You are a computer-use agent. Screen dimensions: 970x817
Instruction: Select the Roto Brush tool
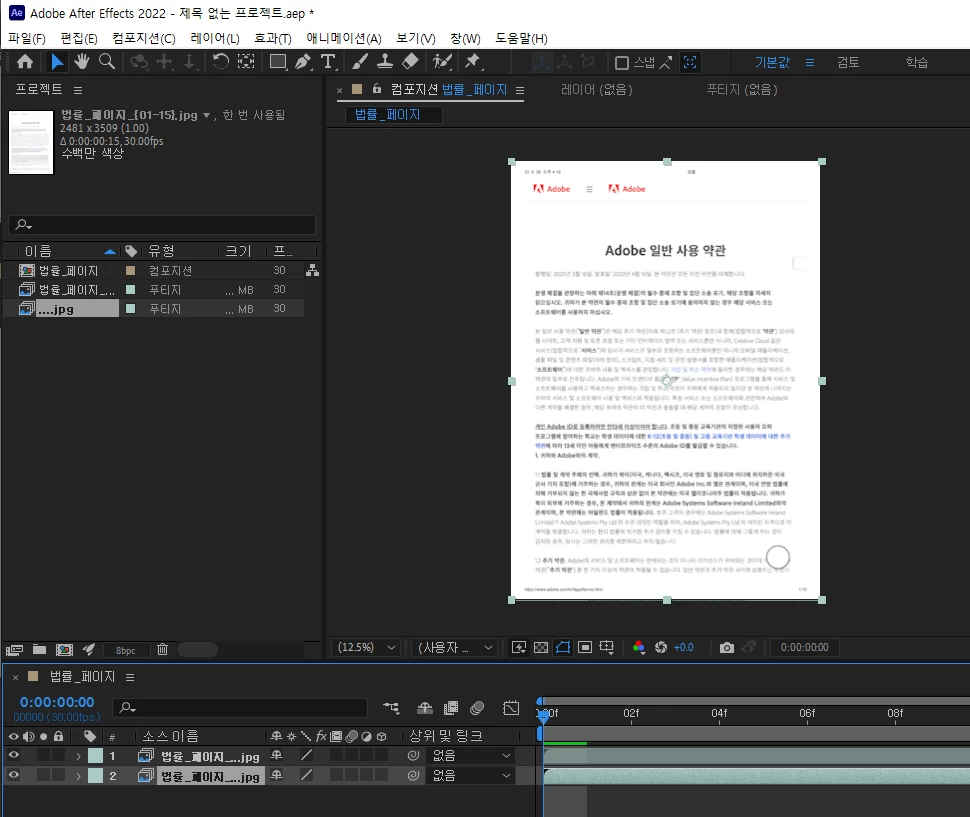442,62
